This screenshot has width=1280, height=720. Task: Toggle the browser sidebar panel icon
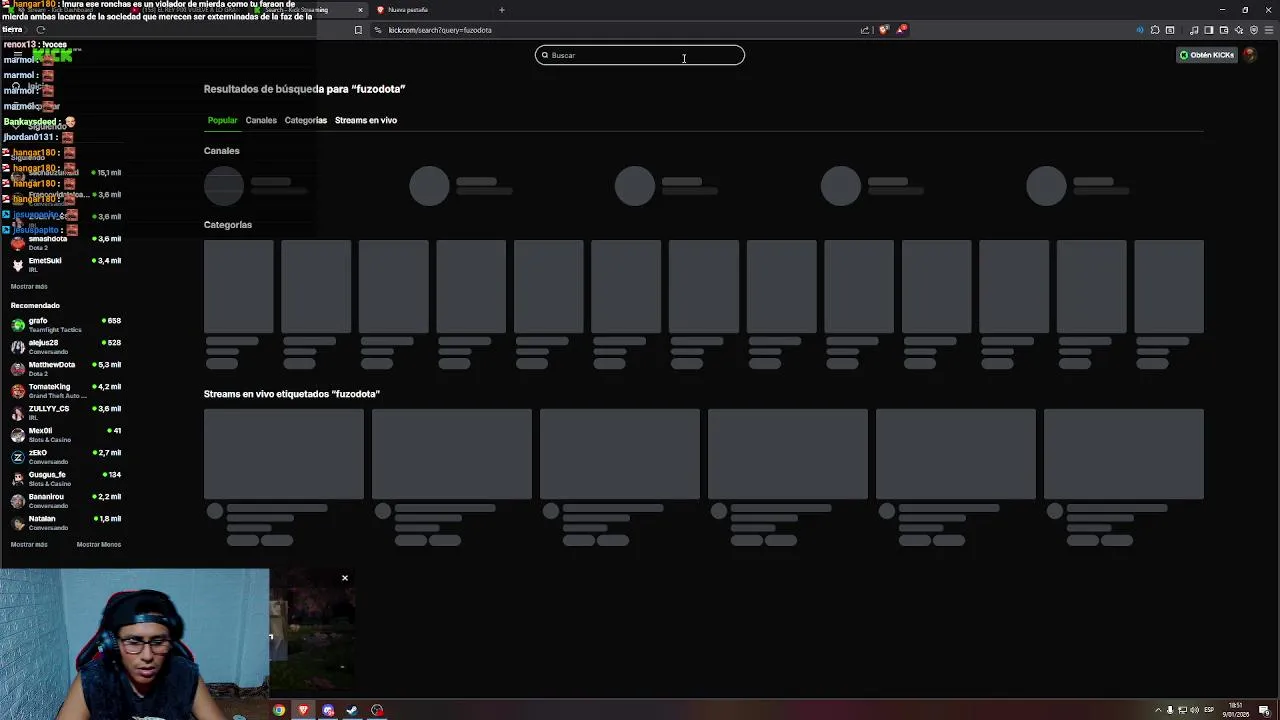click(x=1208, y=30)
